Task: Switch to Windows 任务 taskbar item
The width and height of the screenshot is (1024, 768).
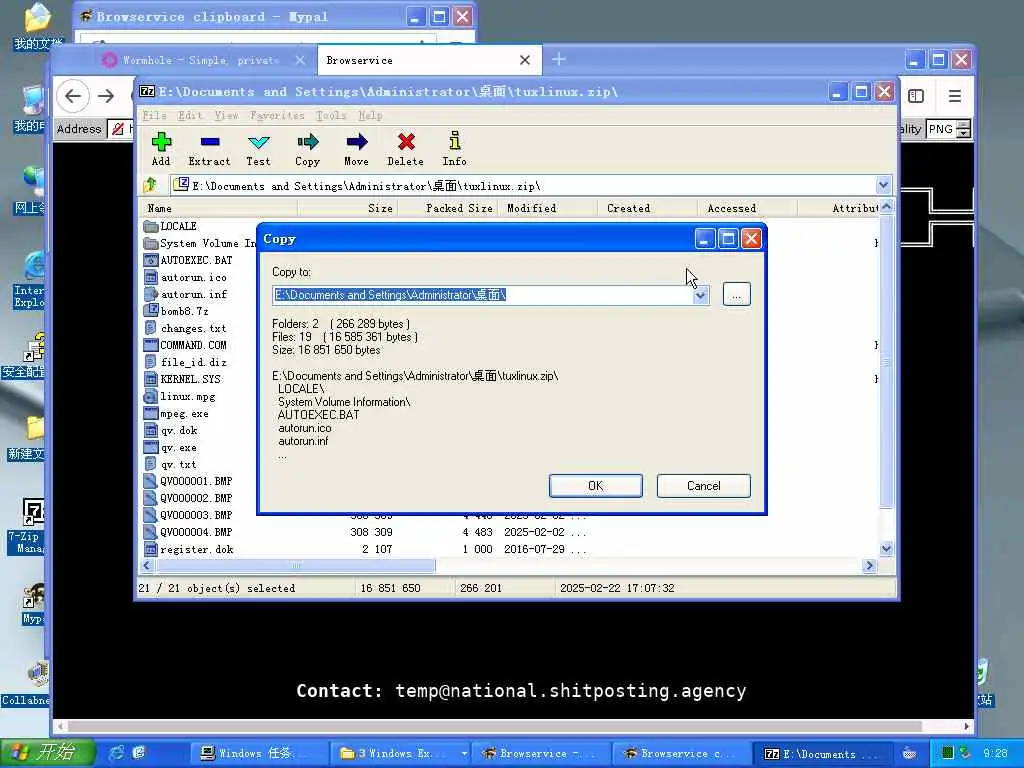Action: coord(257,754)
